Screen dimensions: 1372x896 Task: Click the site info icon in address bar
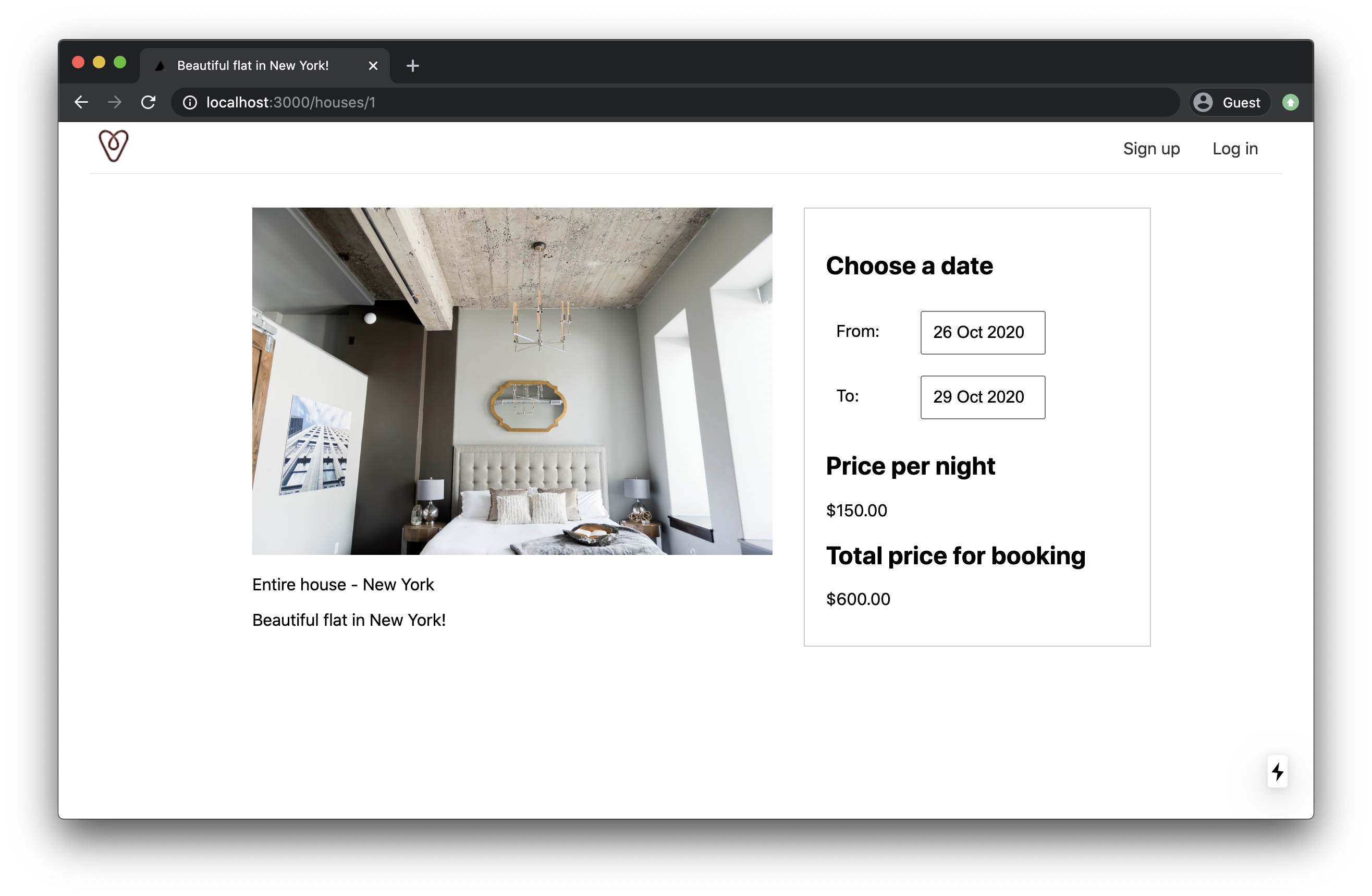click(x=190, y=103)
